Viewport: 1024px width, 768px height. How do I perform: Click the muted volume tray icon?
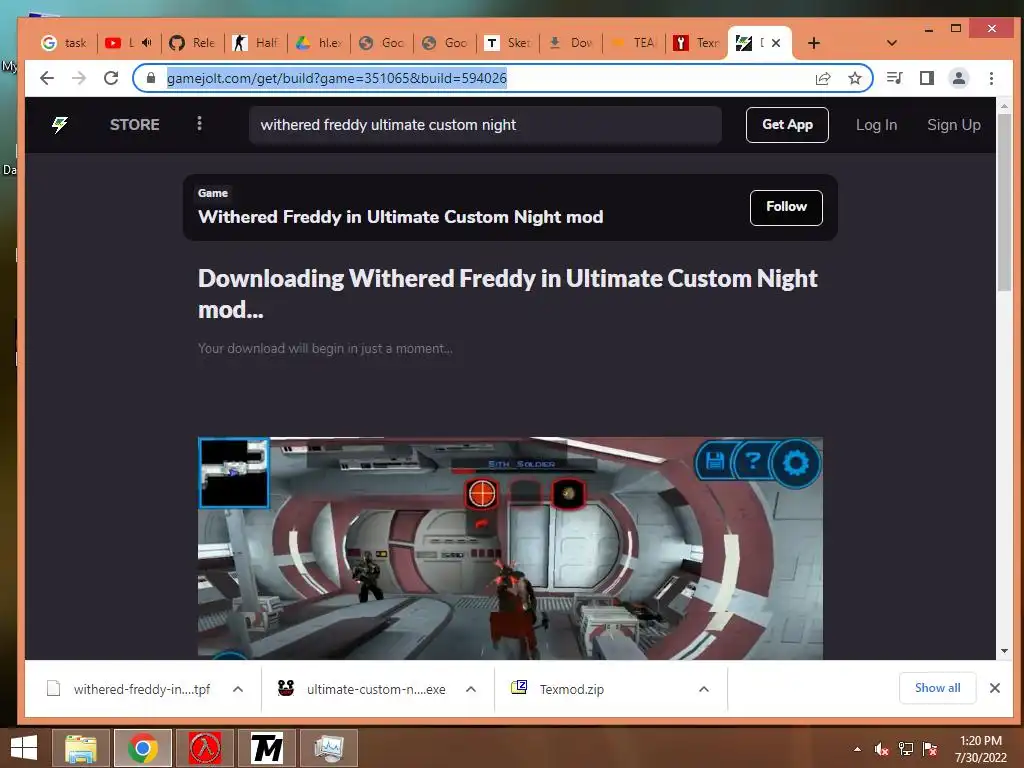(x=882, y=749)
